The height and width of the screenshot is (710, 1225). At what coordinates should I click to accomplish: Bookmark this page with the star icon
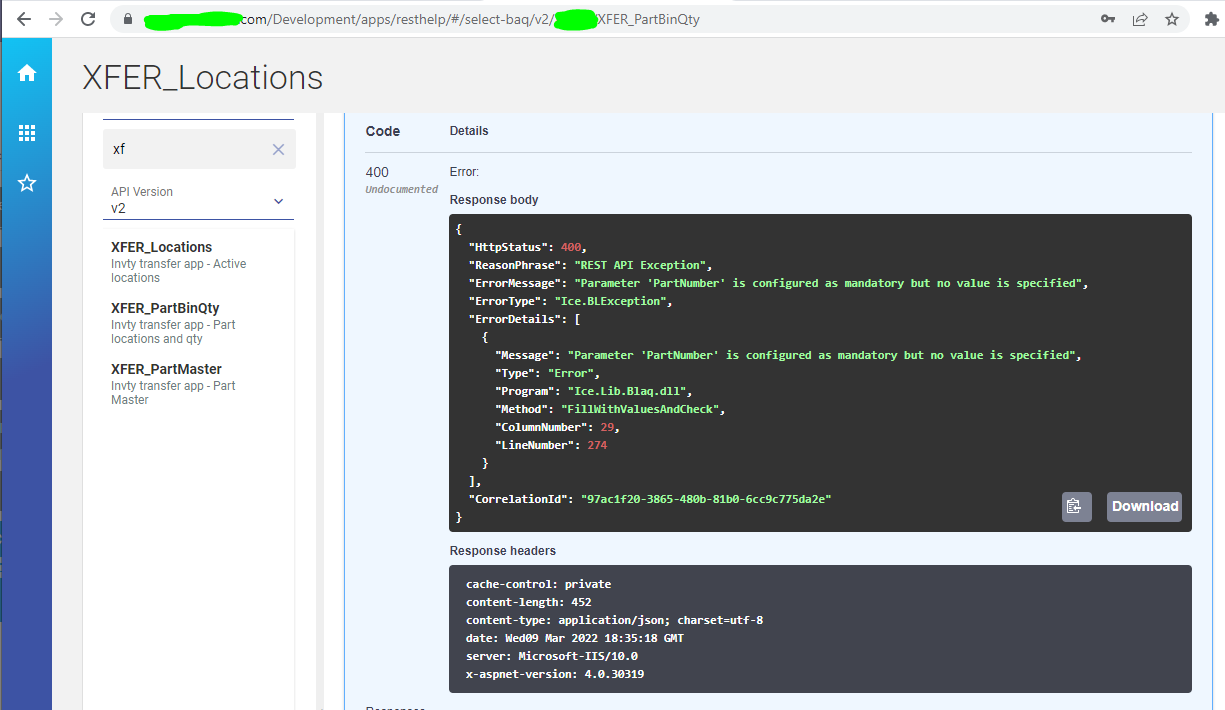[1172, 19]
